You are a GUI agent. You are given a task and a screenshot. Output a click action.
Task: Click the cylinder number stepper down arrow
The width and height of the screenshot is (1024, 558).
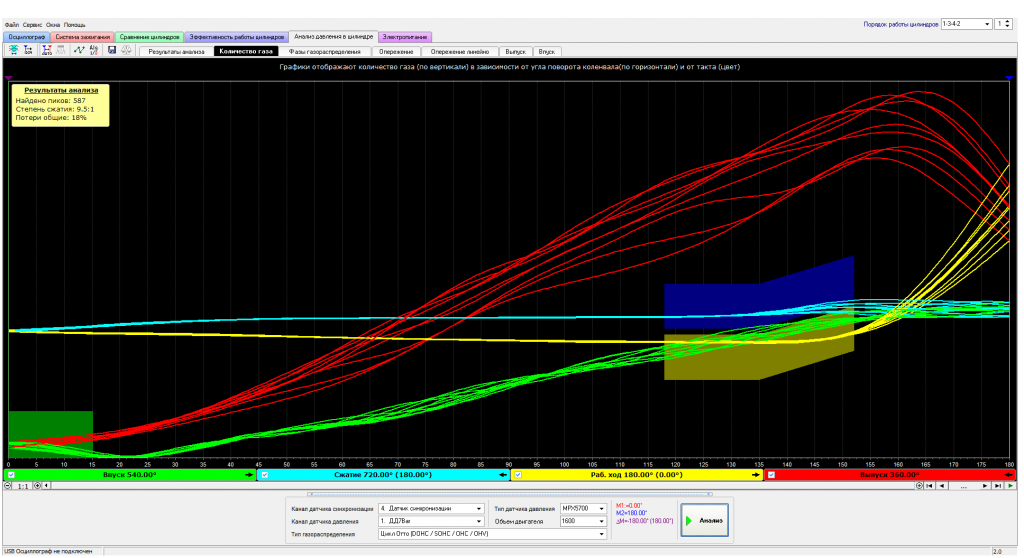(x=1008, y=27)
